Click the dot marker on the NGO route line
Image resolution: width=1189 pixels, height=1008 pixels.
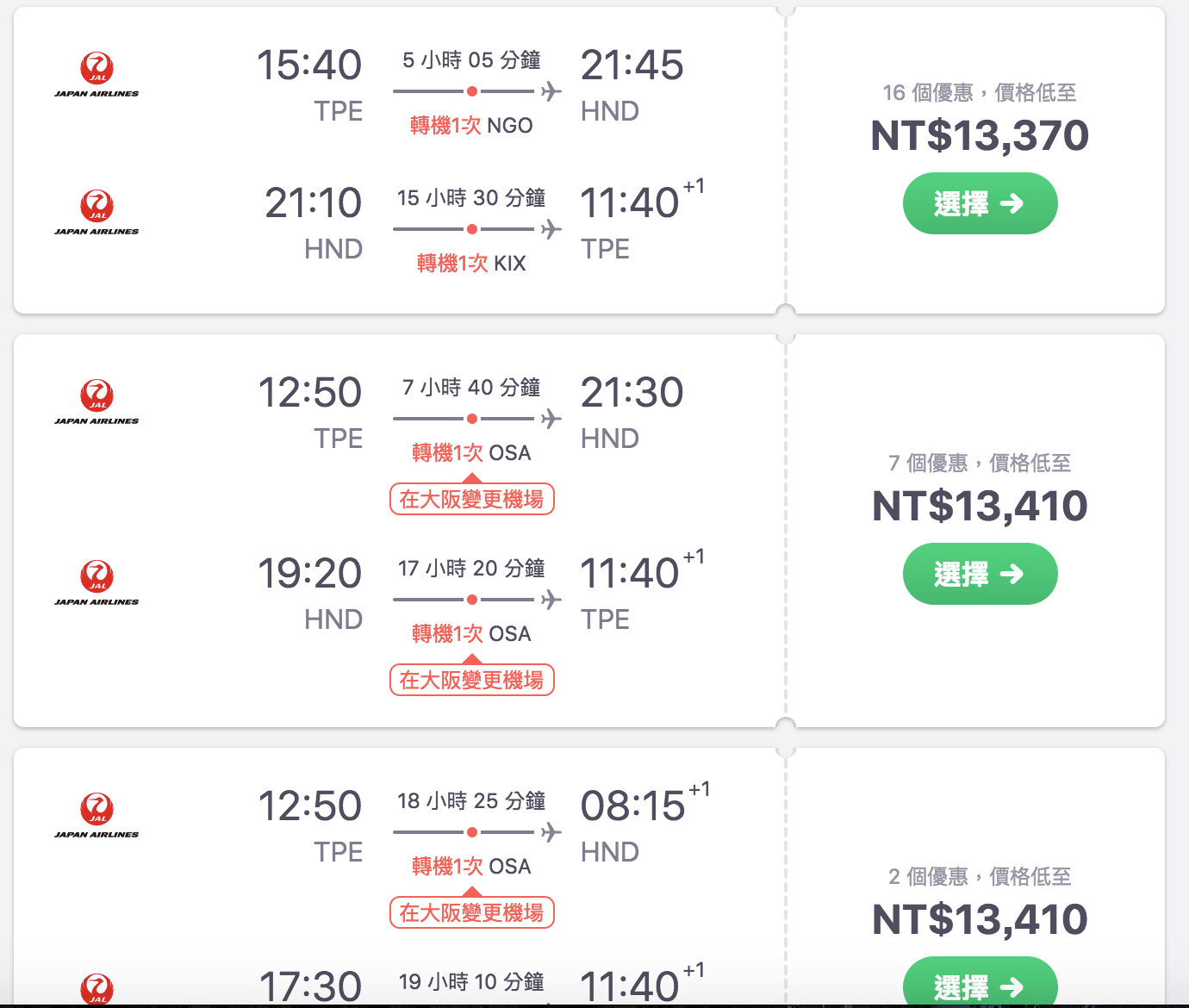click(x=471, y=90)
